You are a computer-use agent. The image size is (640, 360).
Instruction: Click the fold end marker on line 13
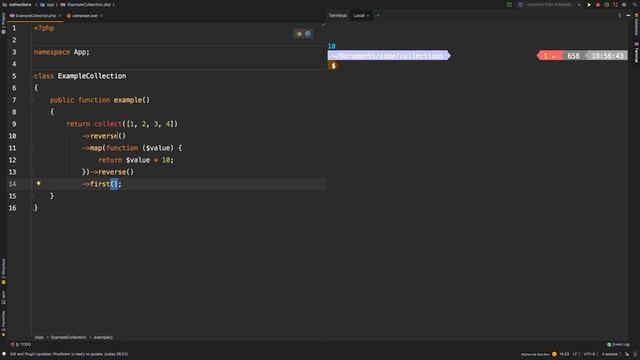click(31, 172)
